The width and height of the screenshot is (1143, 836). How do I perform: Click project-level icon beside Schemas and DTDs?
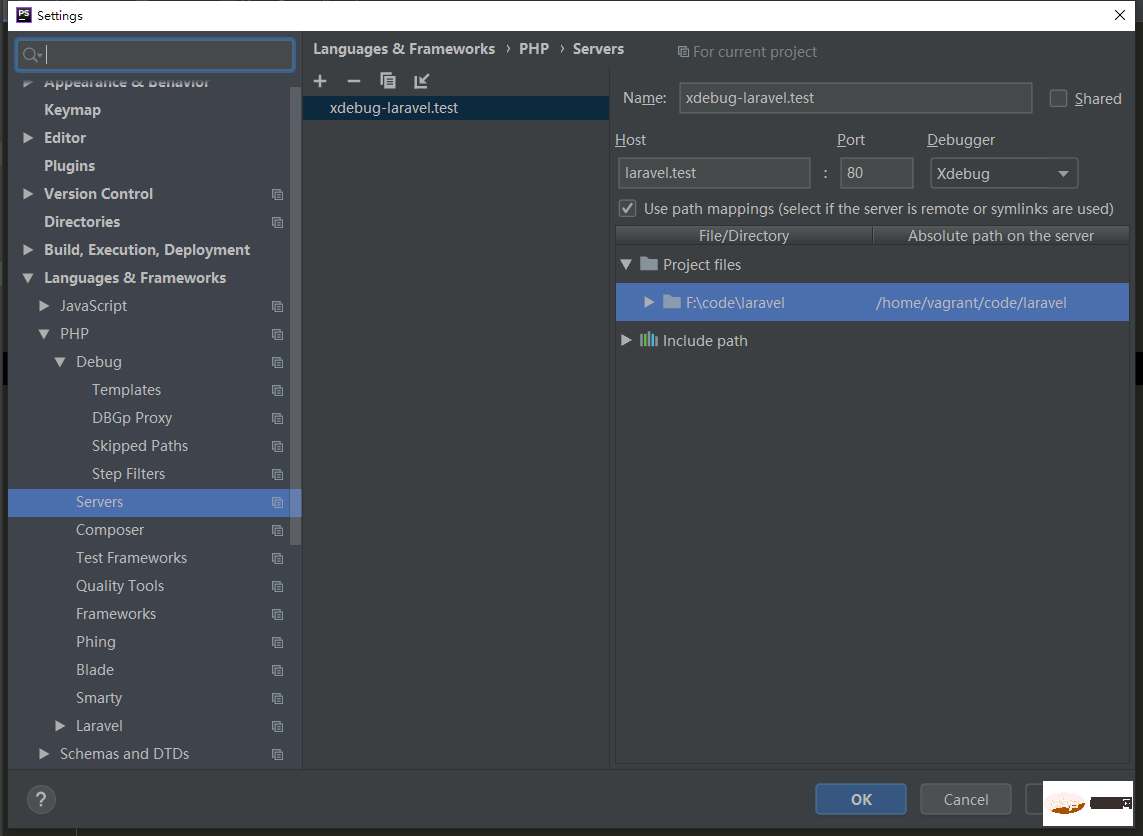(x=277, y=754)
